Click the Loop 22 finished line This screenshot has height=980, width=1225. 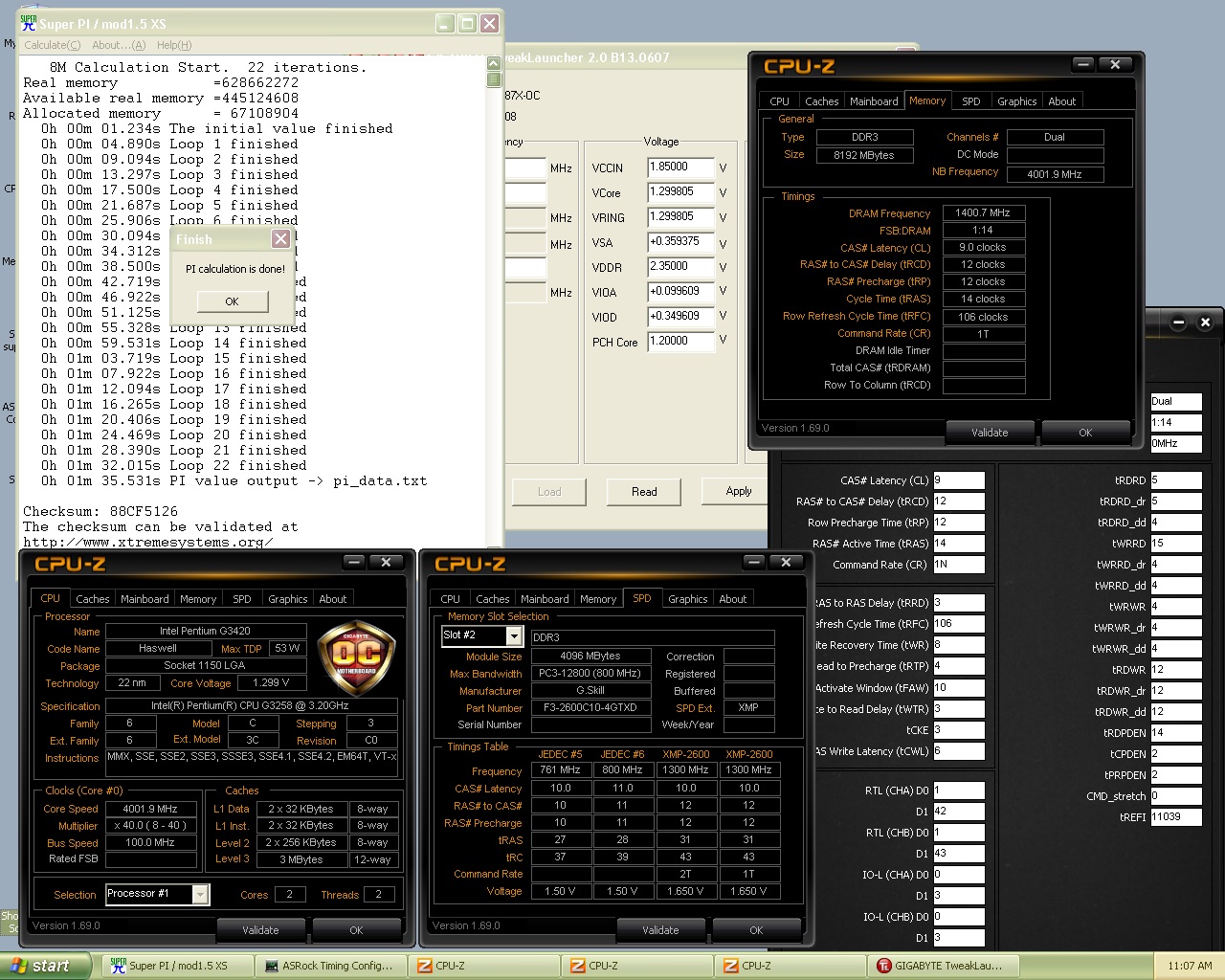click(x=174, y=466)
